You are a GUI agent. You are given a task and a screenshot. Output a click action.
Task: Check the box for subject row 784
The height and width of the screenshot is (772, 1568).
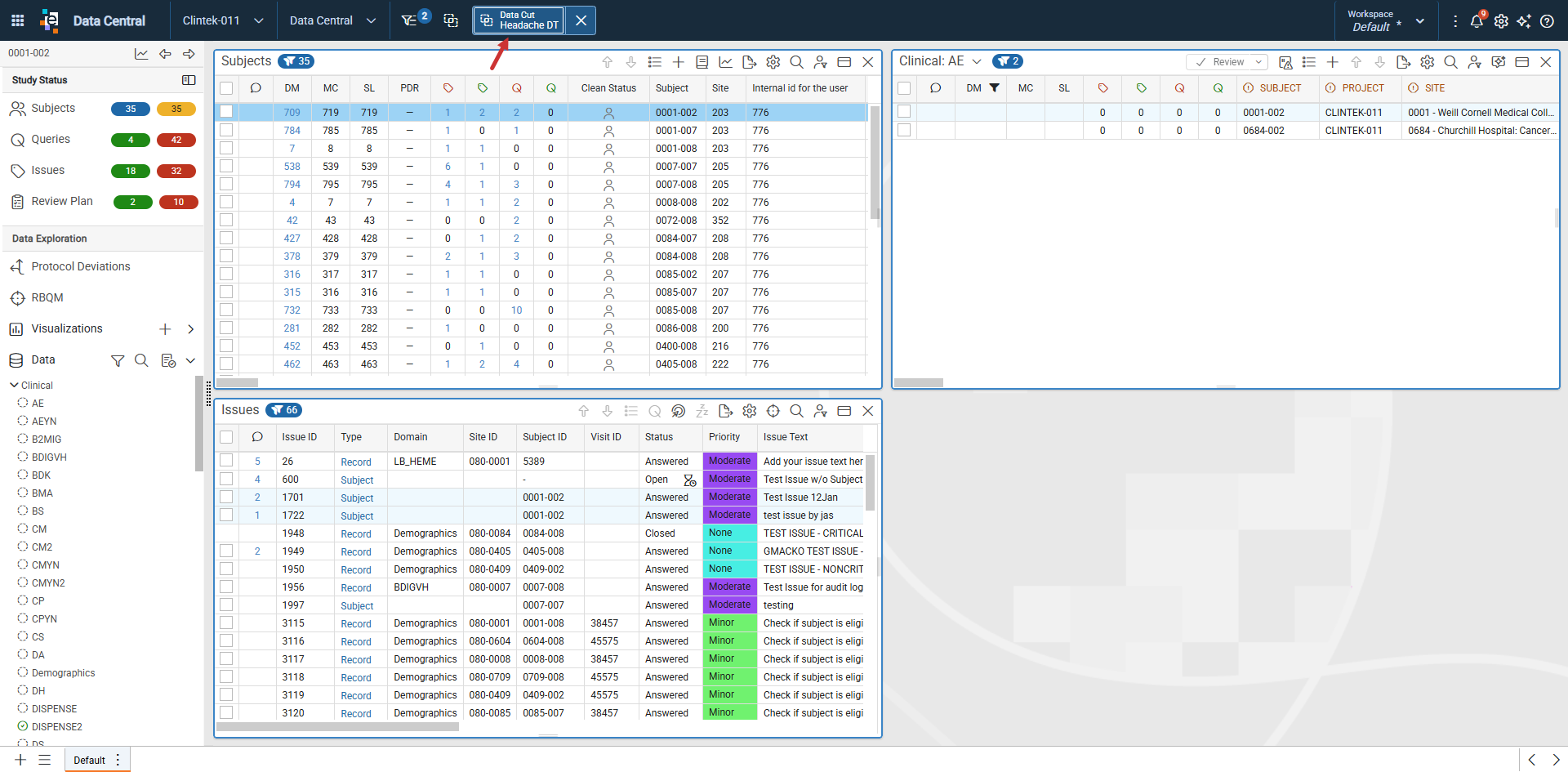[226, 130]
